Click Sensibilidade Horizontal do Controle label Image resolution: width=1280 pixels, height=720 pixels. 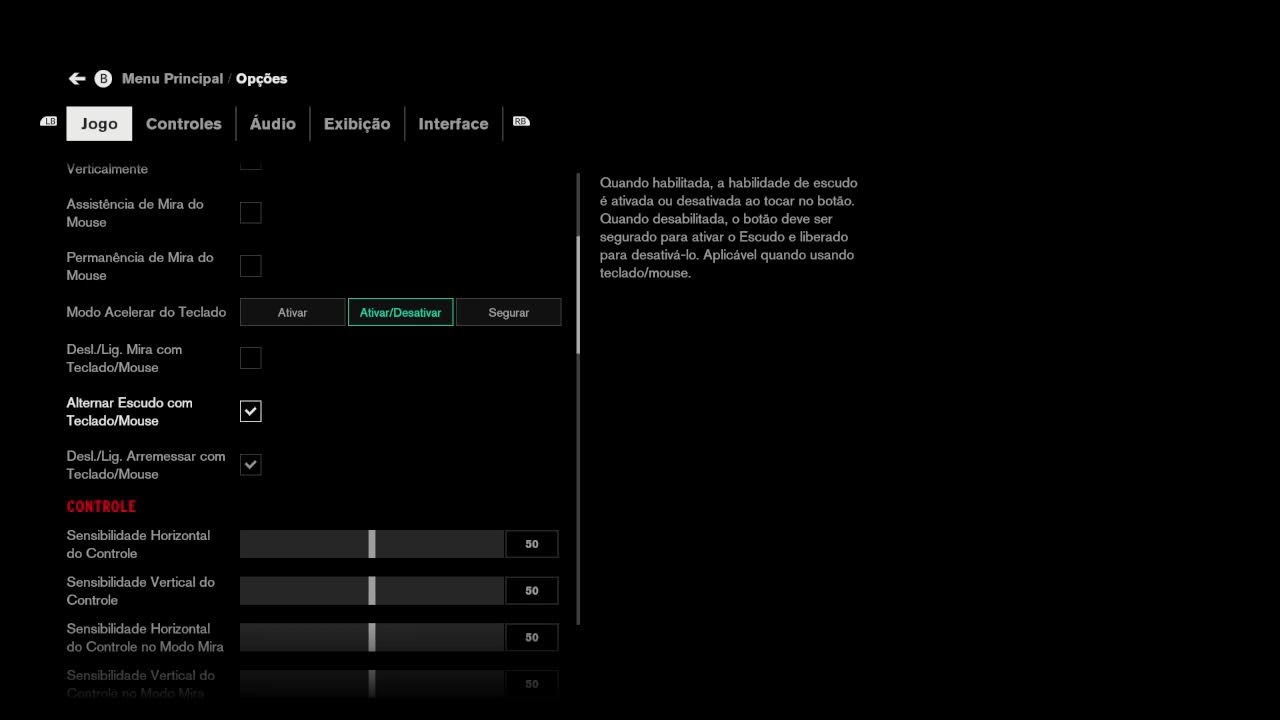tap(139, 544)
